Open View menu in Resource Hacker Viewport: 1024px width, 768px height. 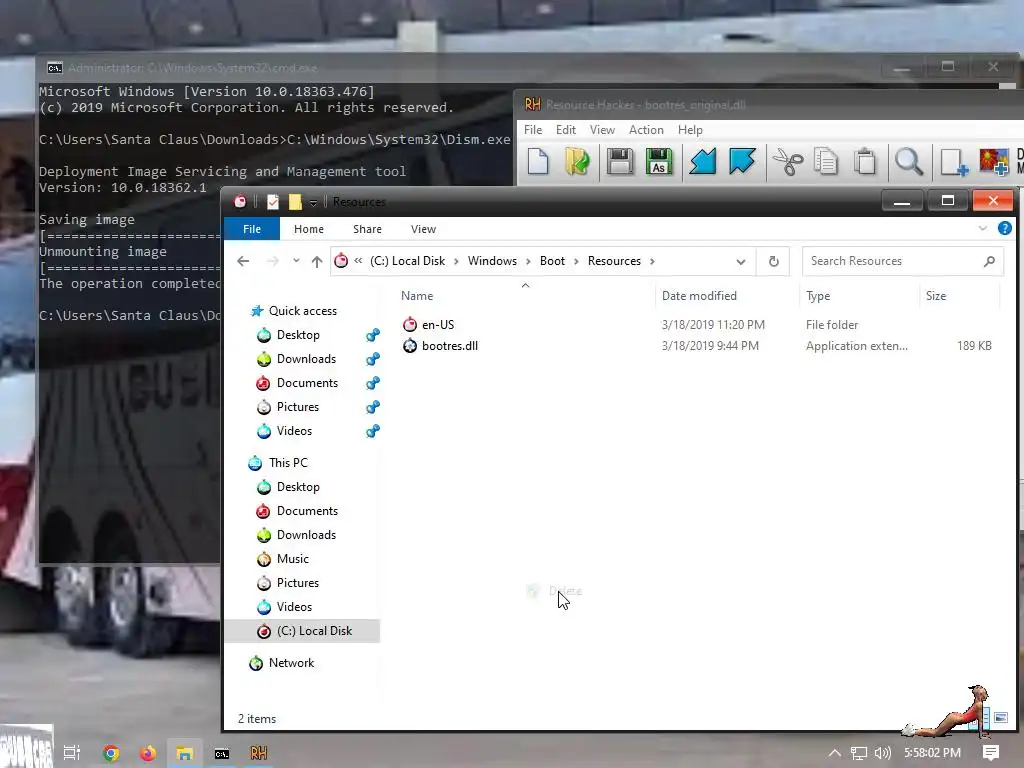coord(602,130)
